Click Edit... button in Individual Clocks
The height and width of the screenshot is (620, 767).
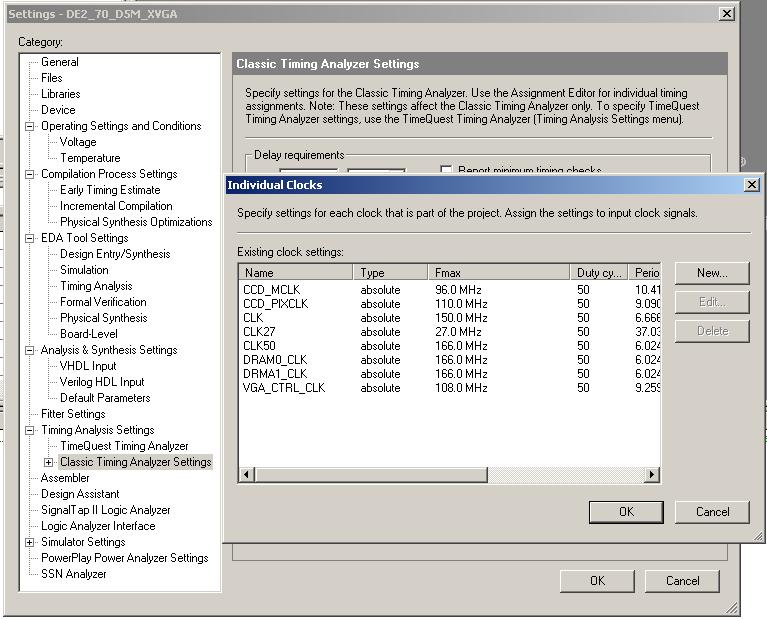(712, 302)
